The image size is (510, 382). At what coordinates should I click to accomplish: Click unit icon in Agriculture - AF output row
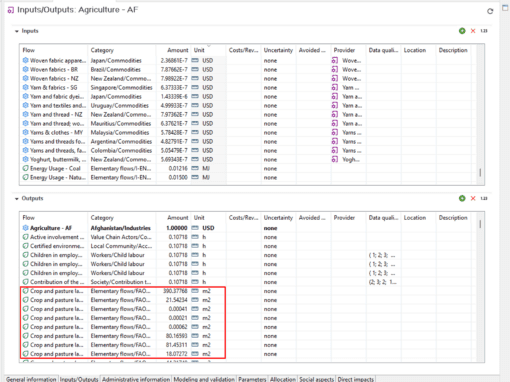pos(195,228)
